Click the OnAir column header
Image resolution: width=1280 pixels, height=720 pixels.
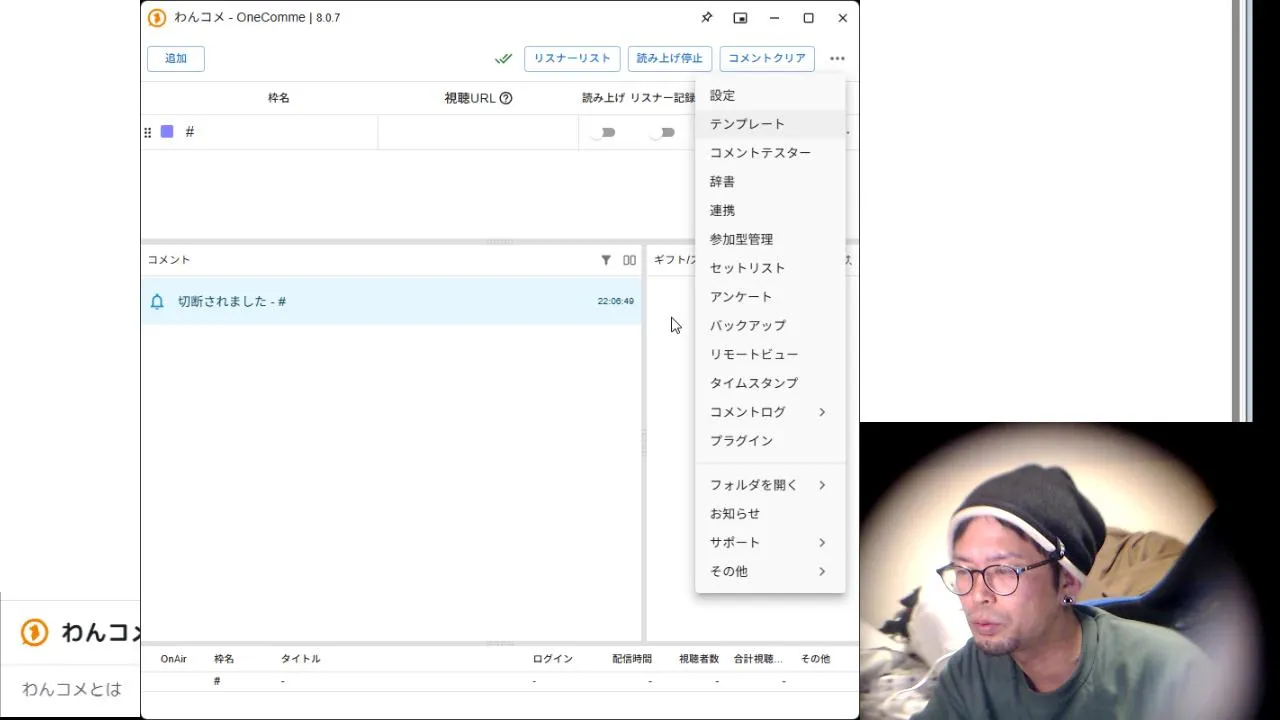click(x=174, y=659)
